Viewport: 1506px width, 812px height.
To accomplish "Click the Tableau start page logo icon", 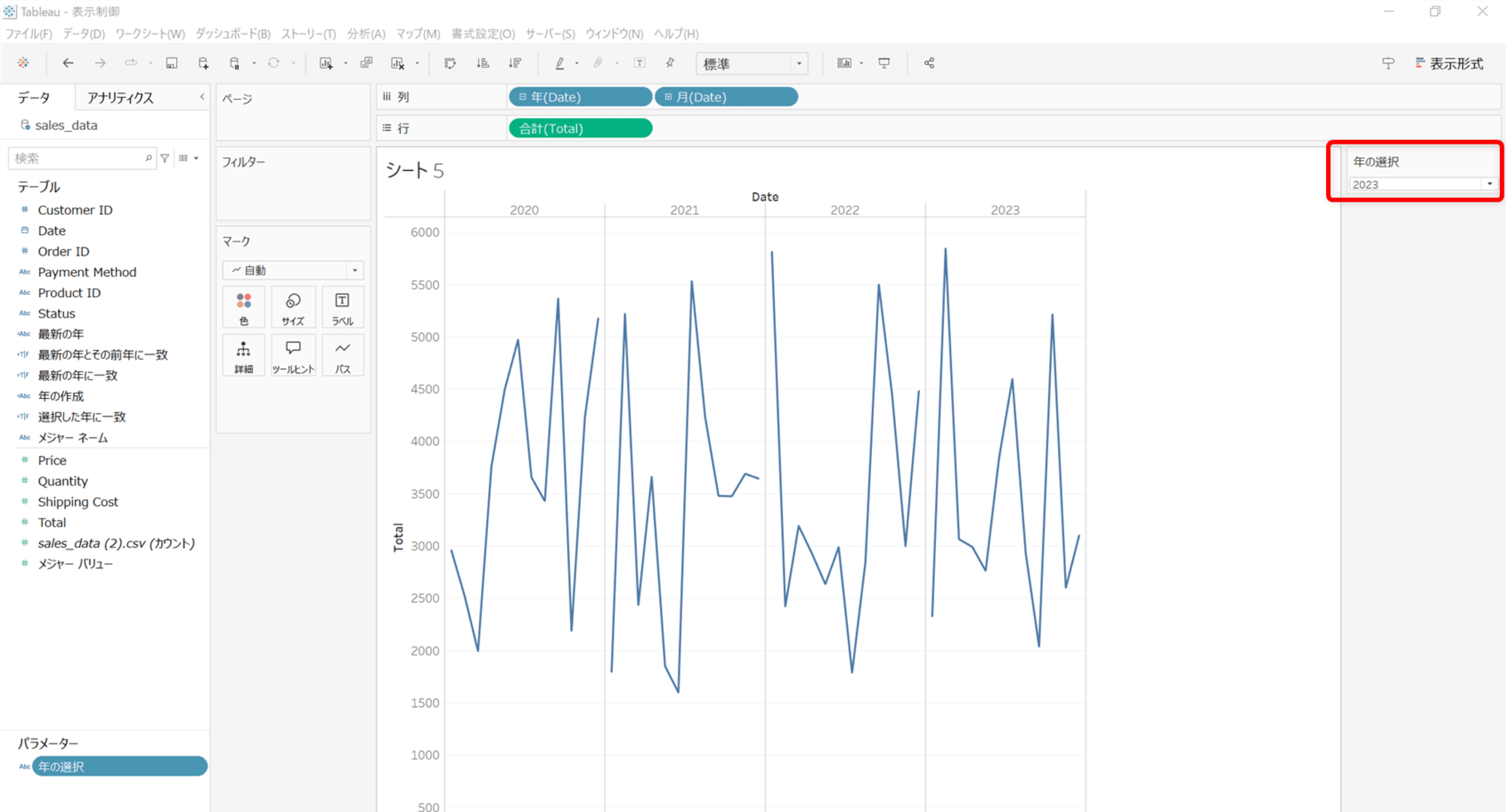I will [x=24, y=63].
